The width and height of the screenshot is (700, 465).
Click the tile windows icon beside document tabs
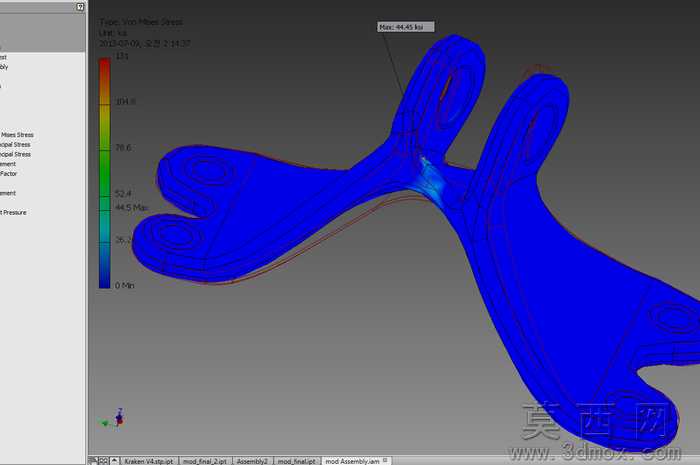click(103, 461)
